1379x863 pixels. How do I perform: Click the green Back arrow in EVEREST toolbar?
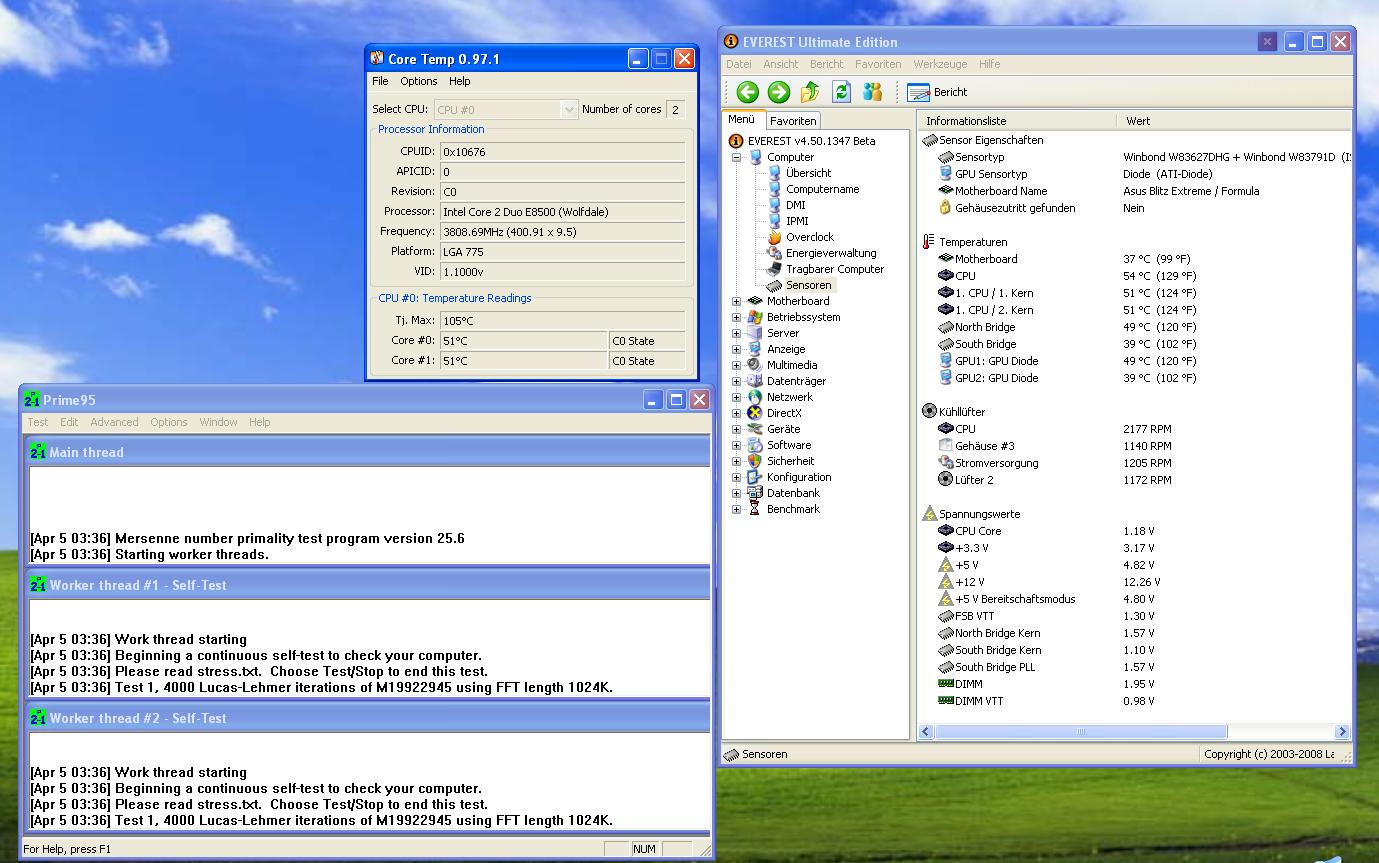pyautogui.click(x=747, y=92)
